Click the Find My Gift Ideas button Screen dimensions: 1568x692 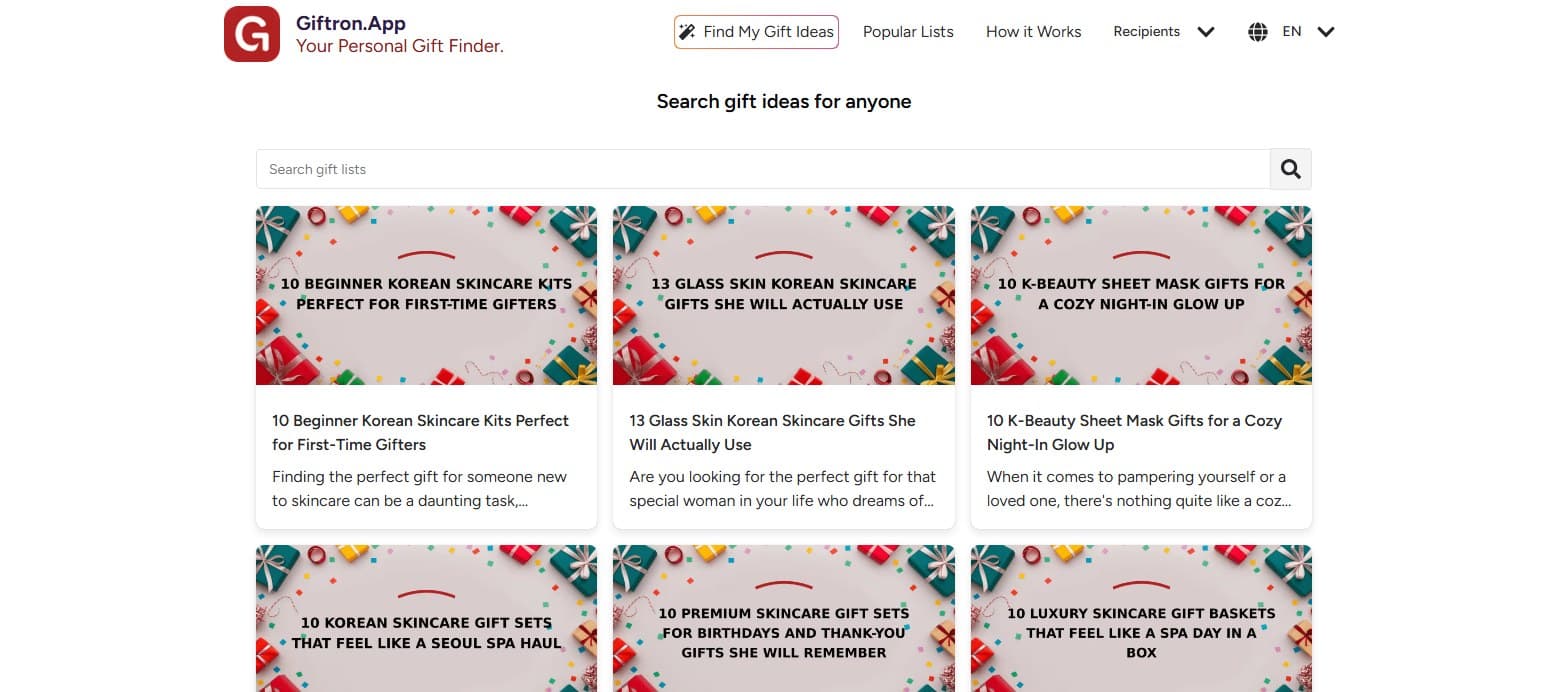[756, 32]
